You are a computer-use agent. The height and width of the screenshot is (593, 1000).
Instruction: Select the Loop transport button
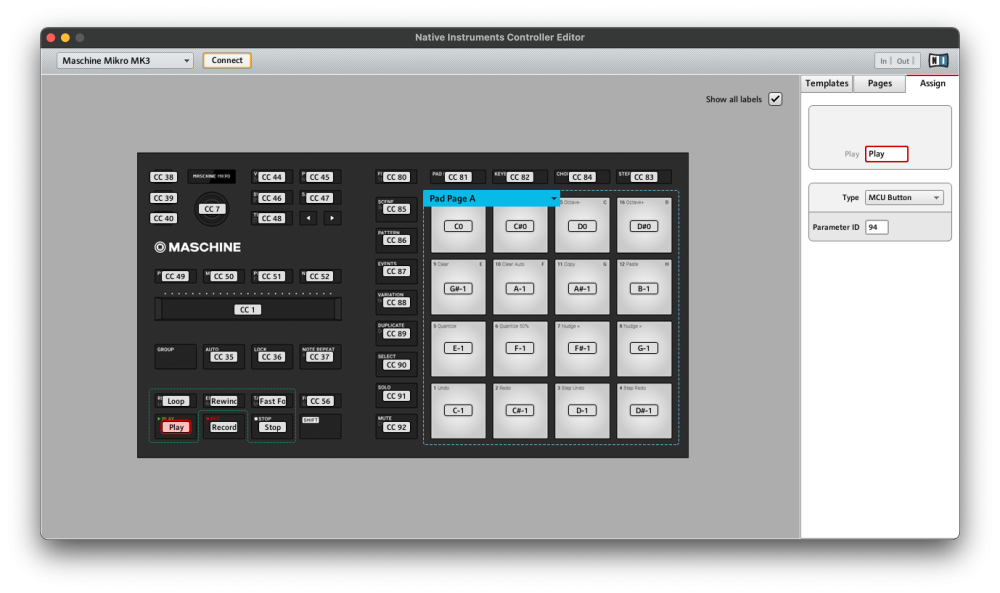(x=175, y=401)
